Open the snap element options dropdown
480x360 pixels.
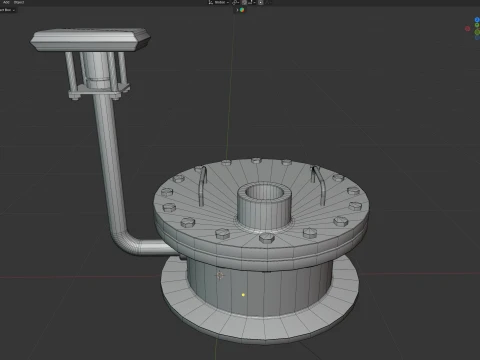(x=252, y=2)
